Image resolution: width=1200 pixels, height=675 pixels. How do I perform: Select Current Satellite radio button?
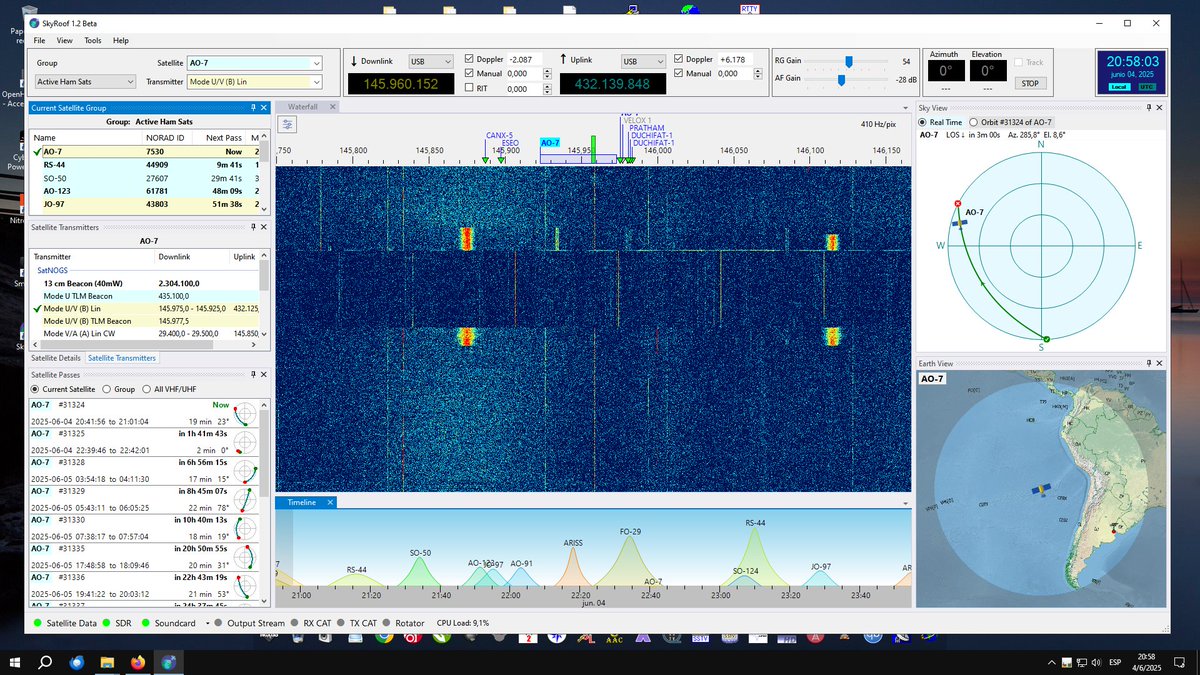click(x=36, y=389)
